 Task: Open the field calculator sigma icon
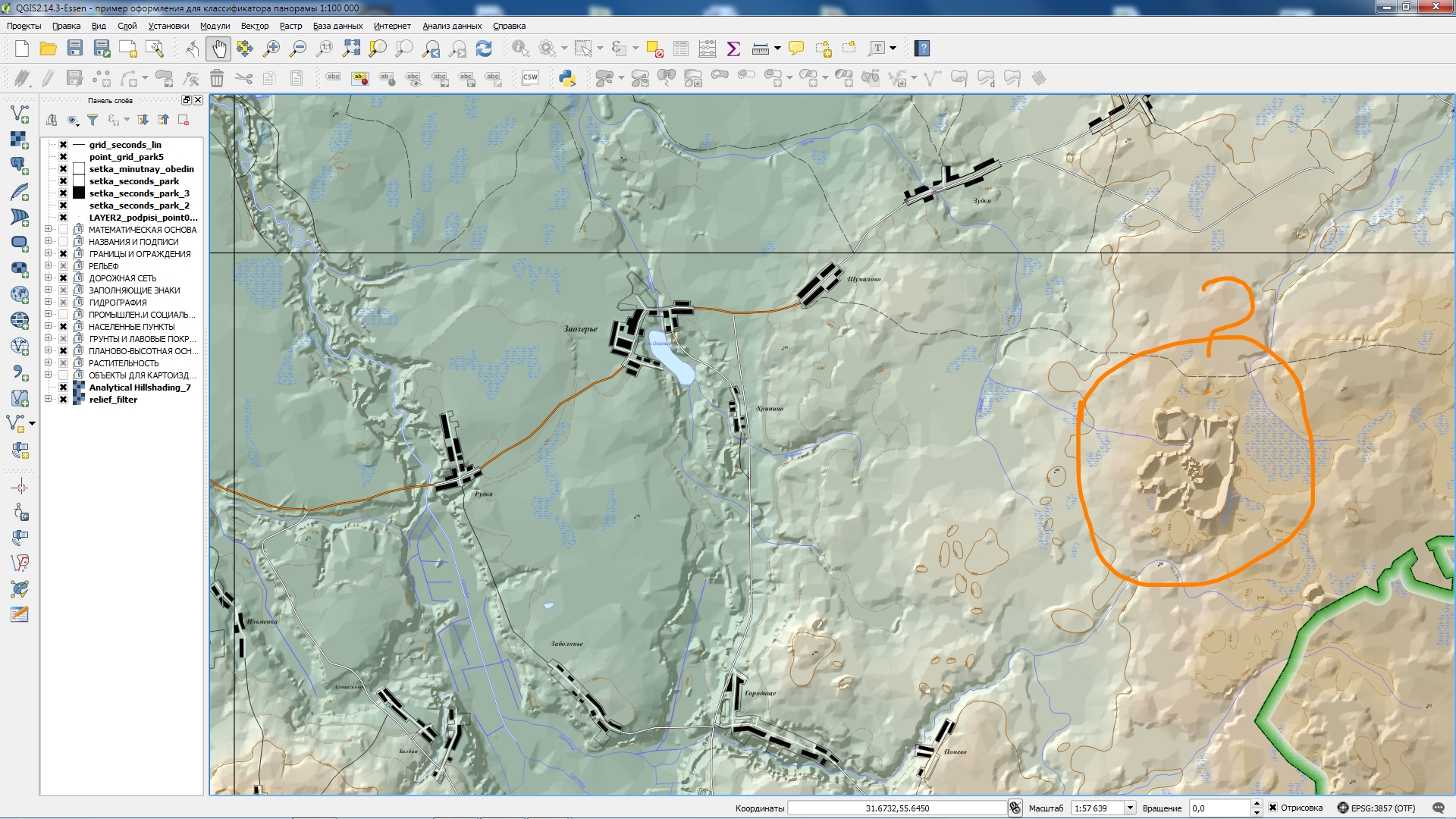(x=733, y=49)
